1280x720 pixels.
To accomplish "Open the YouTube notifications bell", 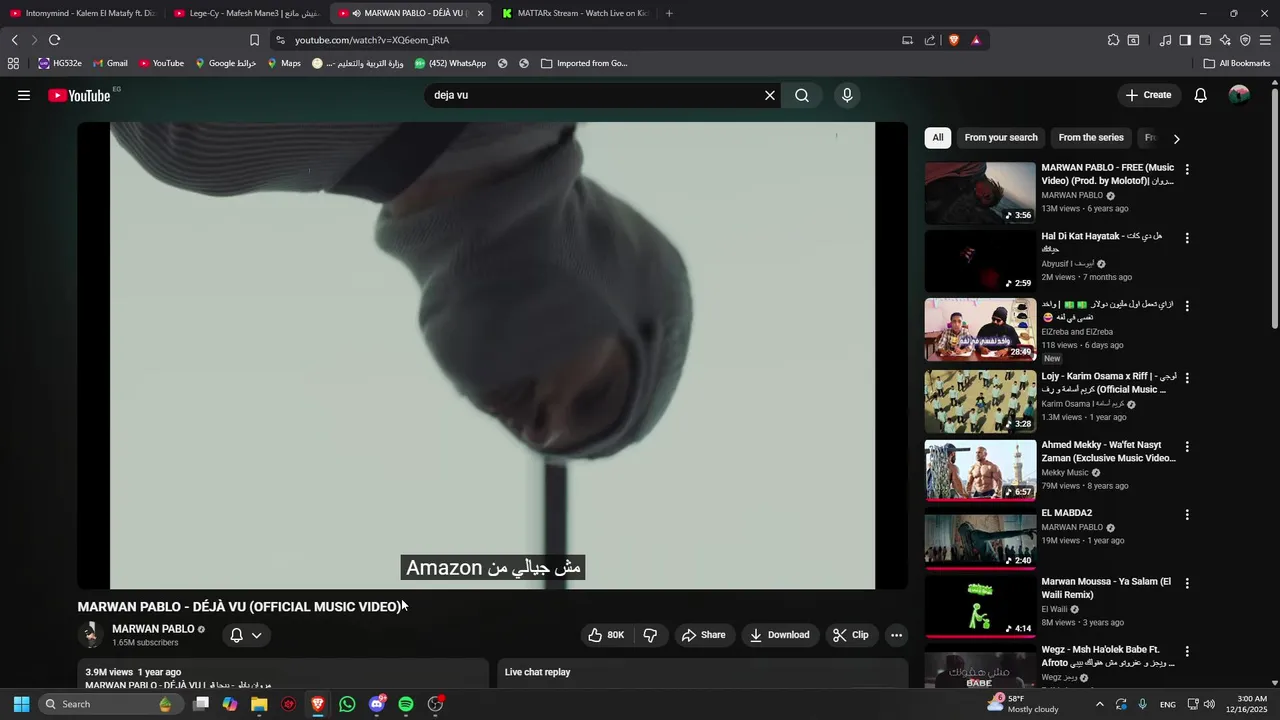I will pos(1201,95).
